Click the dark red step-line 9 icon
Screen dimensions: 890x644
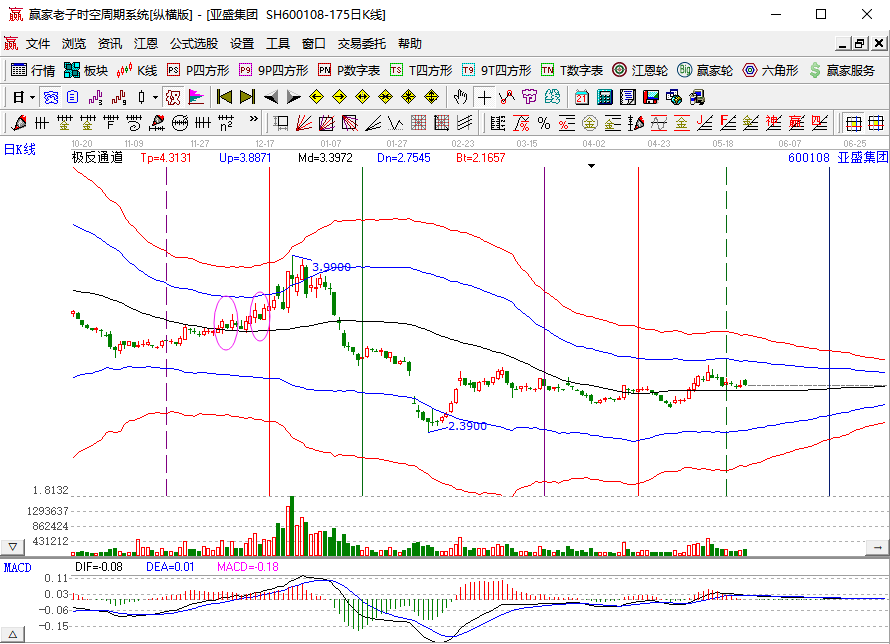pyautogui.click(x=119, y=98)
